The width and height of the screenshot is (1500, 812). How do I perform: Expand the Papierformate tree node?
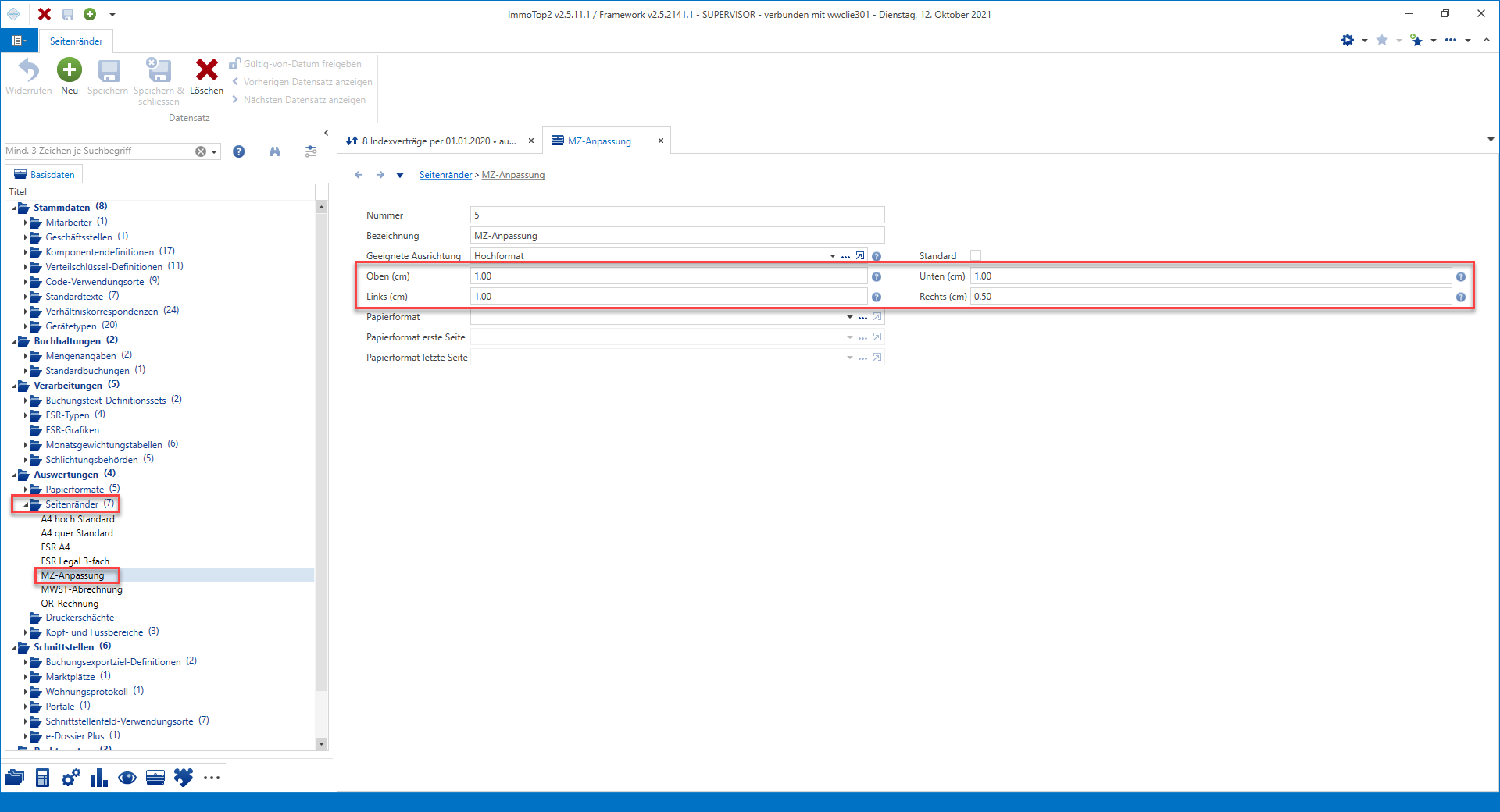[x=26, y=490]
